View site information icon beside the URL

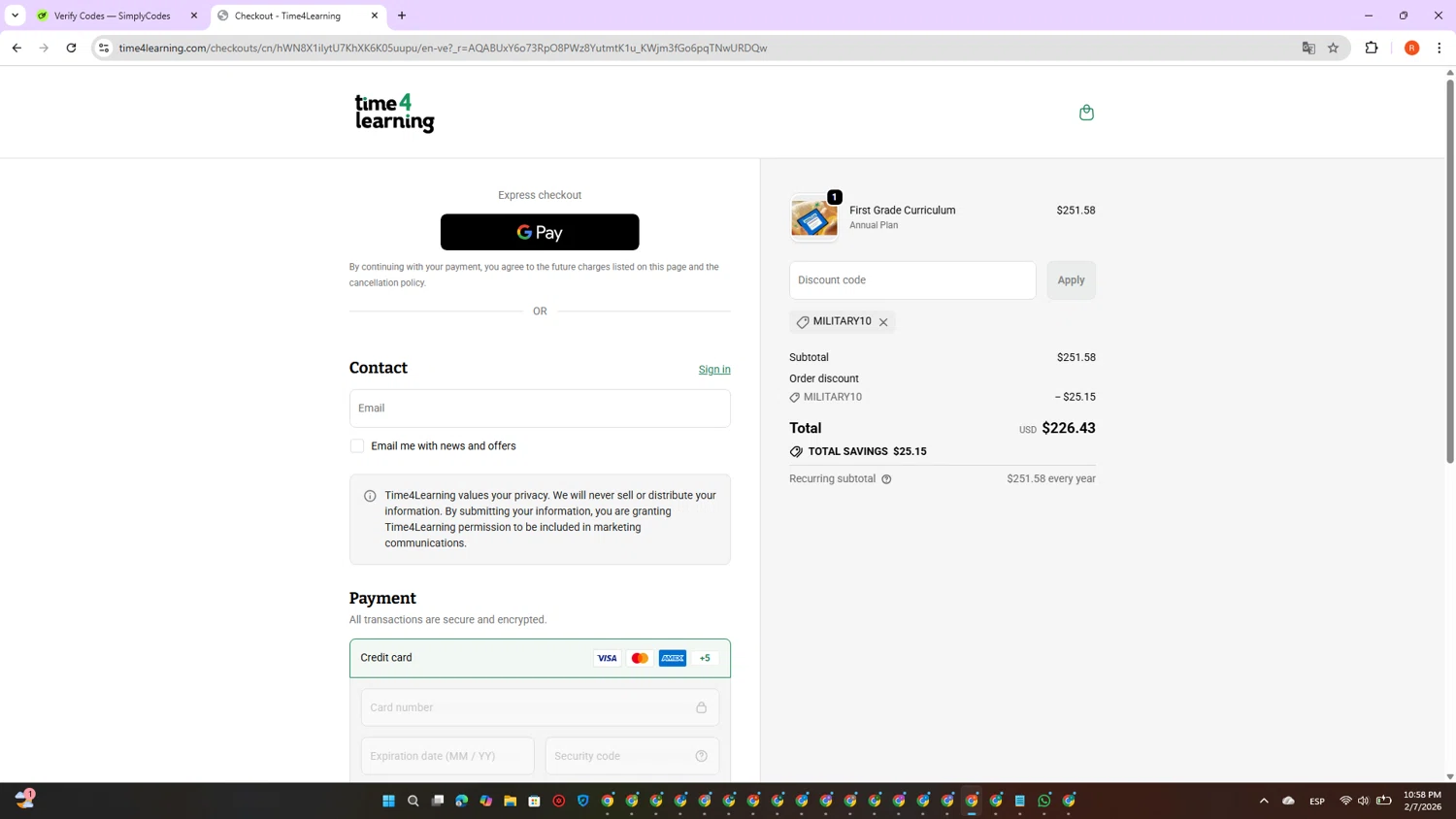point(104,48)
